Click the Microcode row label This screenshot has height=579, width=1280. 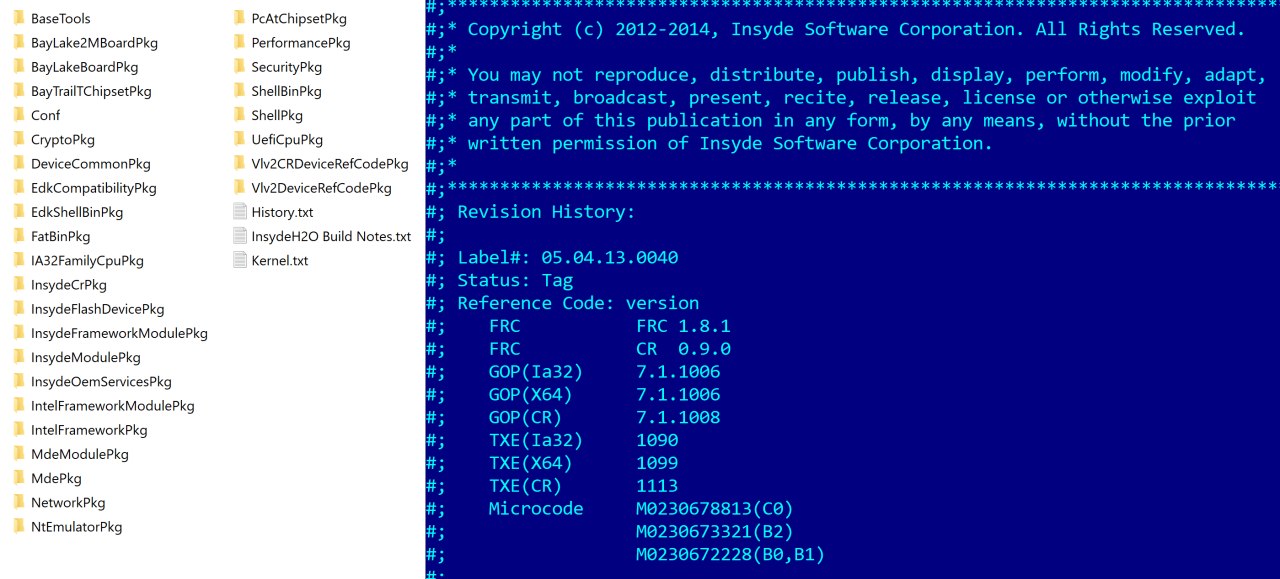pyautogui.click(x=536, y=509)
